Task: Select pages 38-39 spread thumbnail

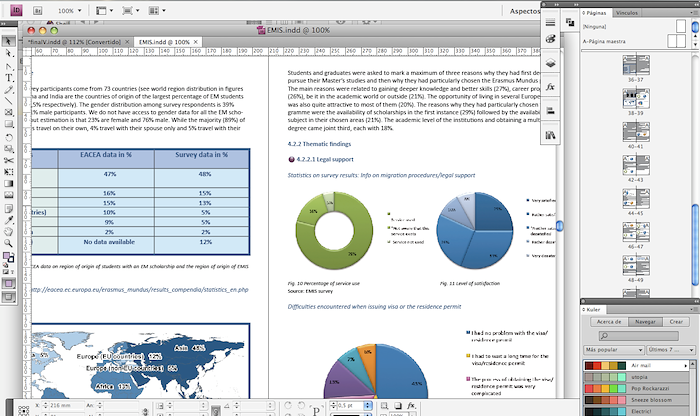Action: pos(636,99)
